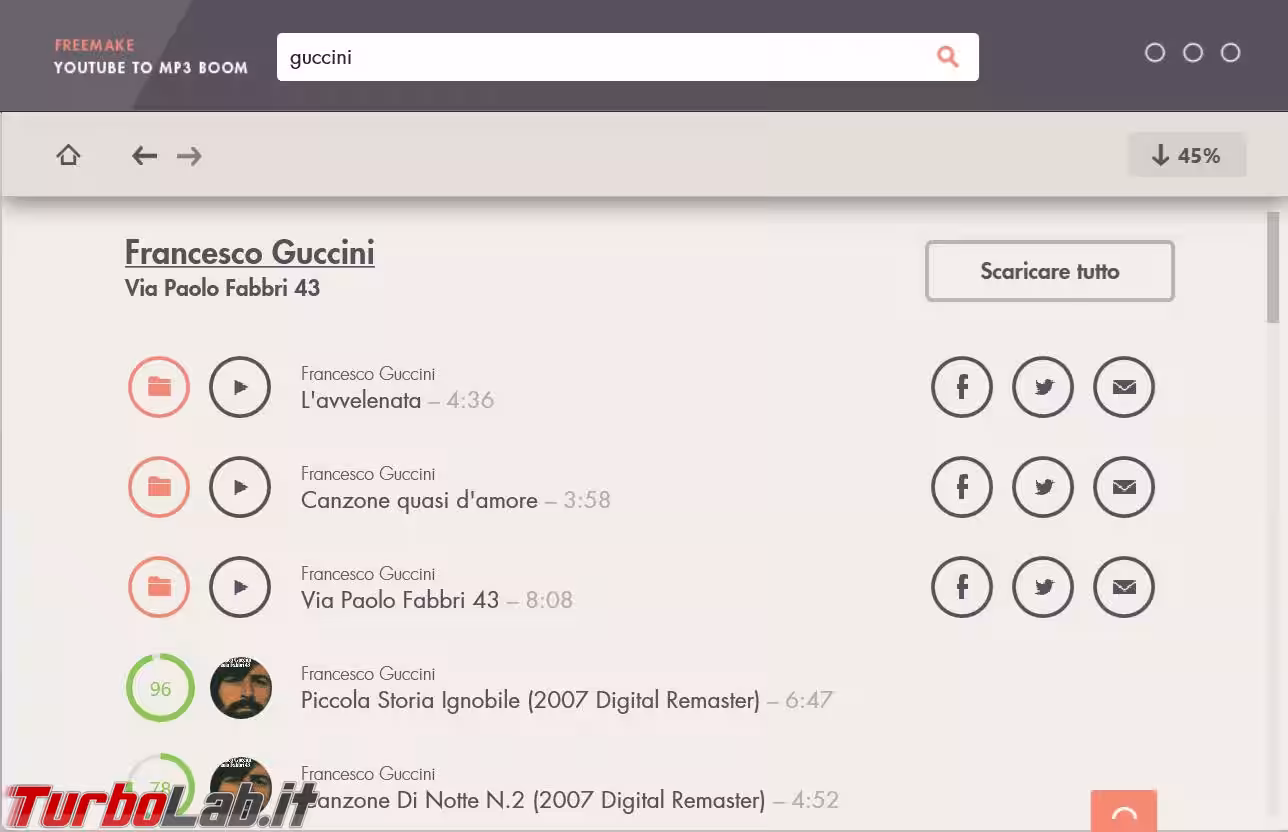
Task: Open downloads progress showing 45%
Action: coord(1187,155)
